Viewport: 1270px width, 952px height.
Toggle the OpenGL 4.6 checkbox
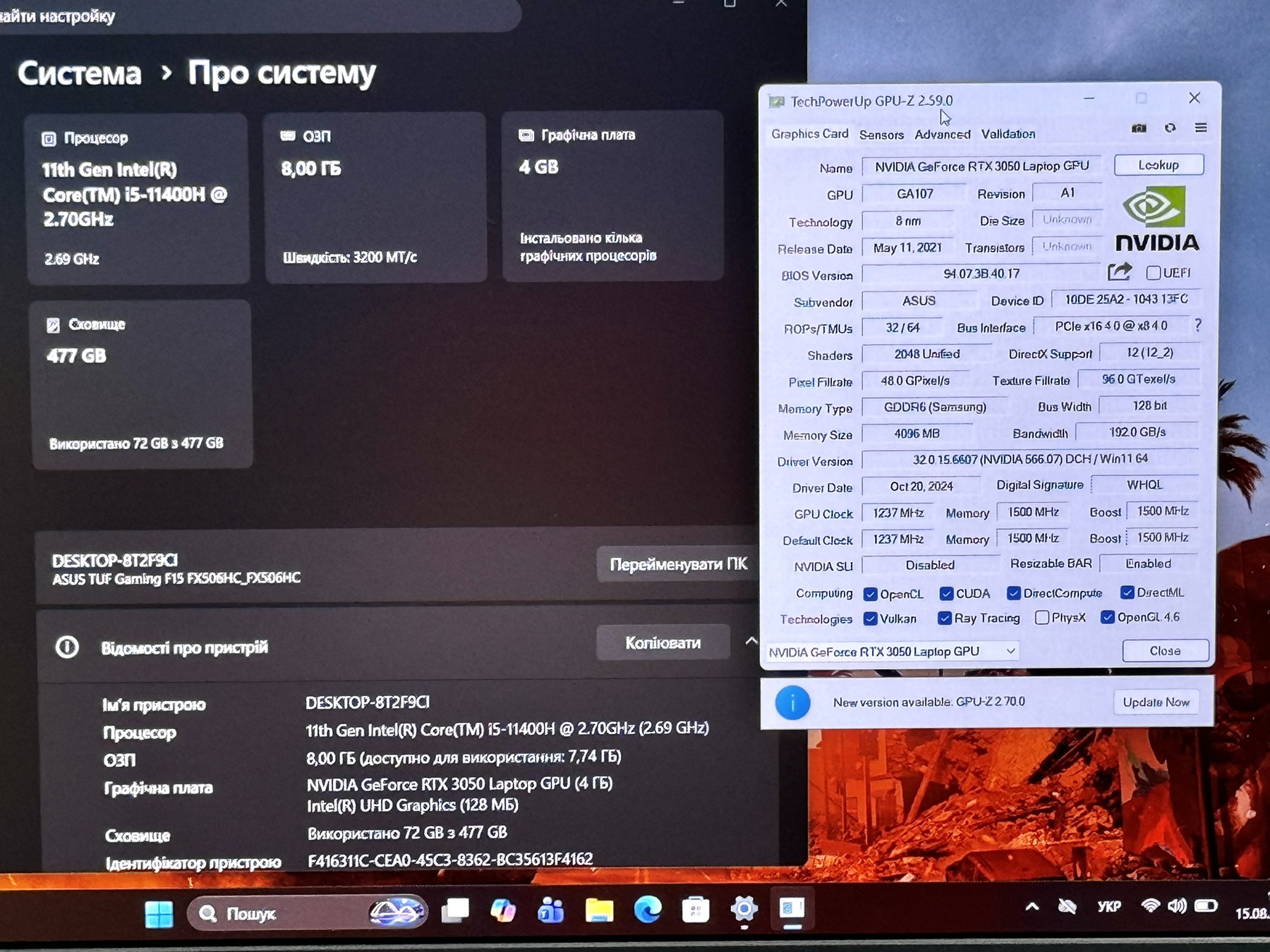(x=1108, y=617)
